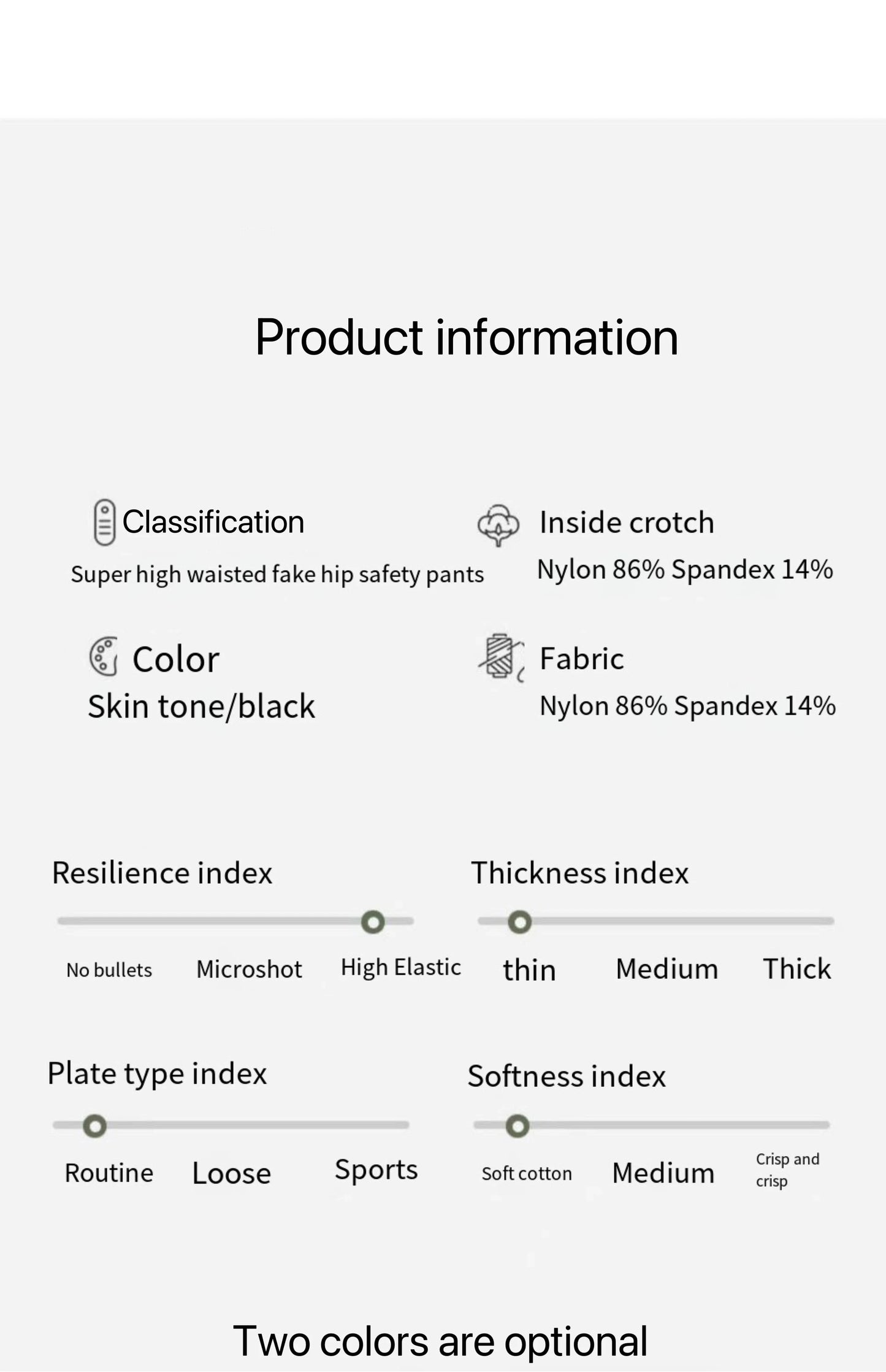This screenshot has width=886, height=1372.
Task: Select the Thick thickness label
Action: tap(796, 969)
